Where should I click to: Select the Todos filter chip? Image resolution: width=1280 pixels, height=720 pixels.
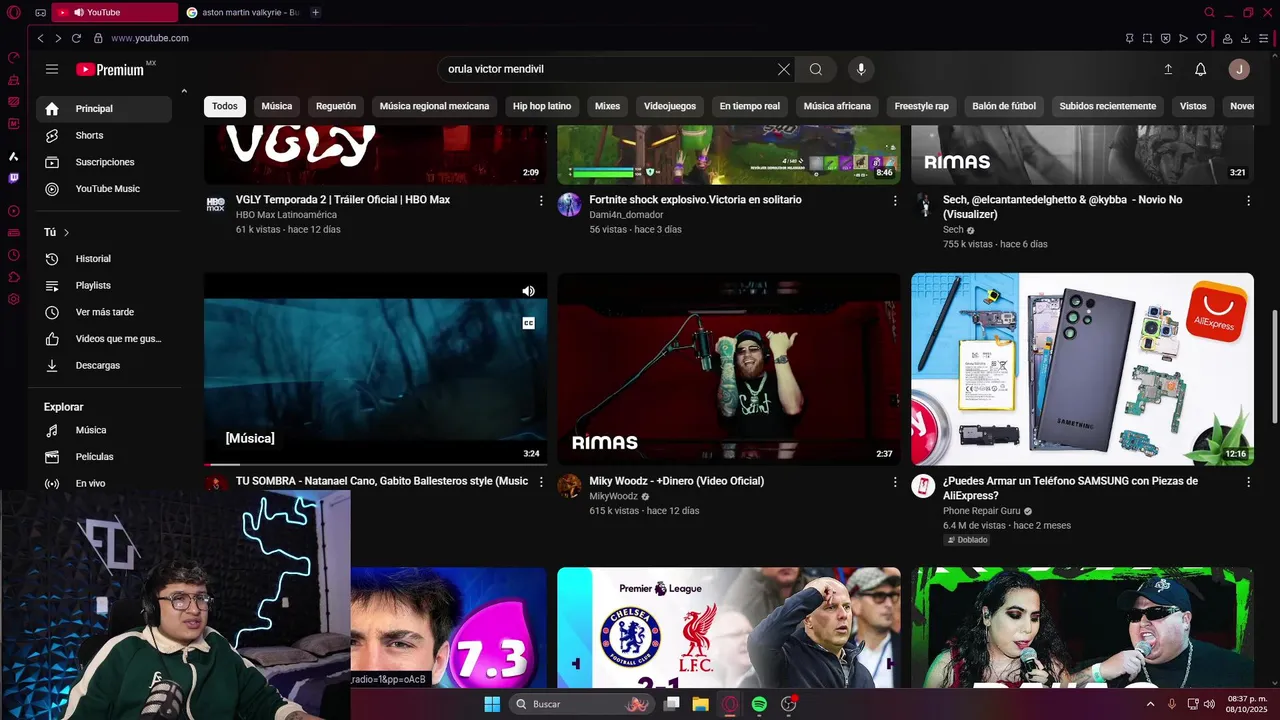[225, 106]
